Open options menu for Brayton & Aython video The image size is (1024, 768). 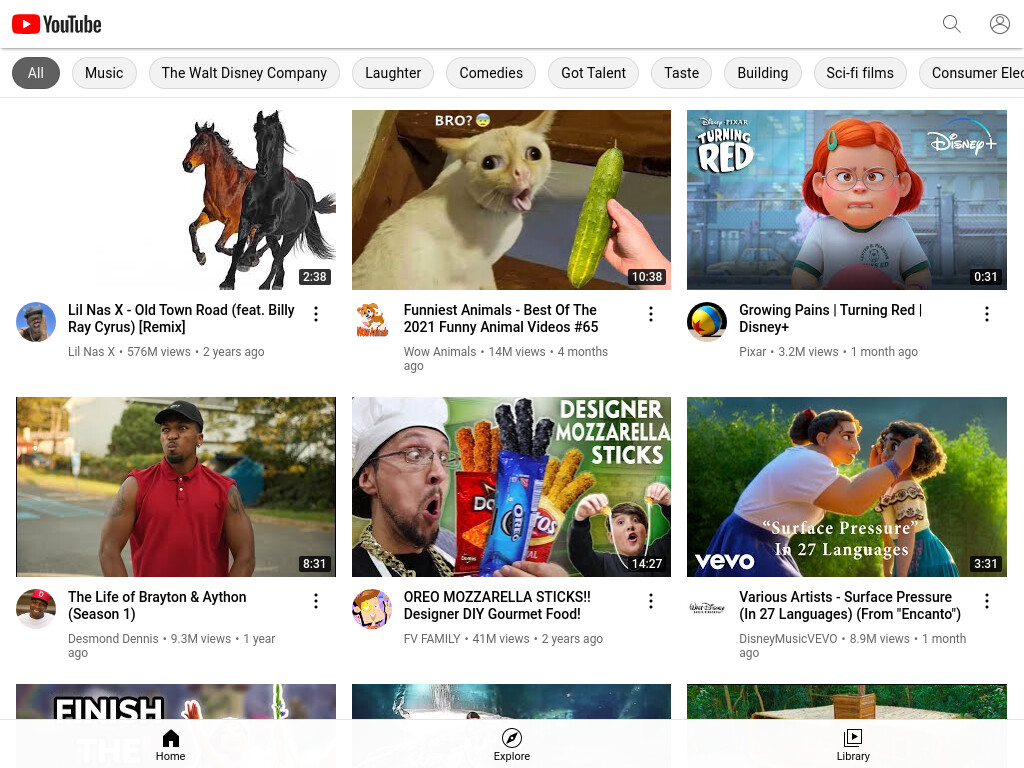click(316, 601)
